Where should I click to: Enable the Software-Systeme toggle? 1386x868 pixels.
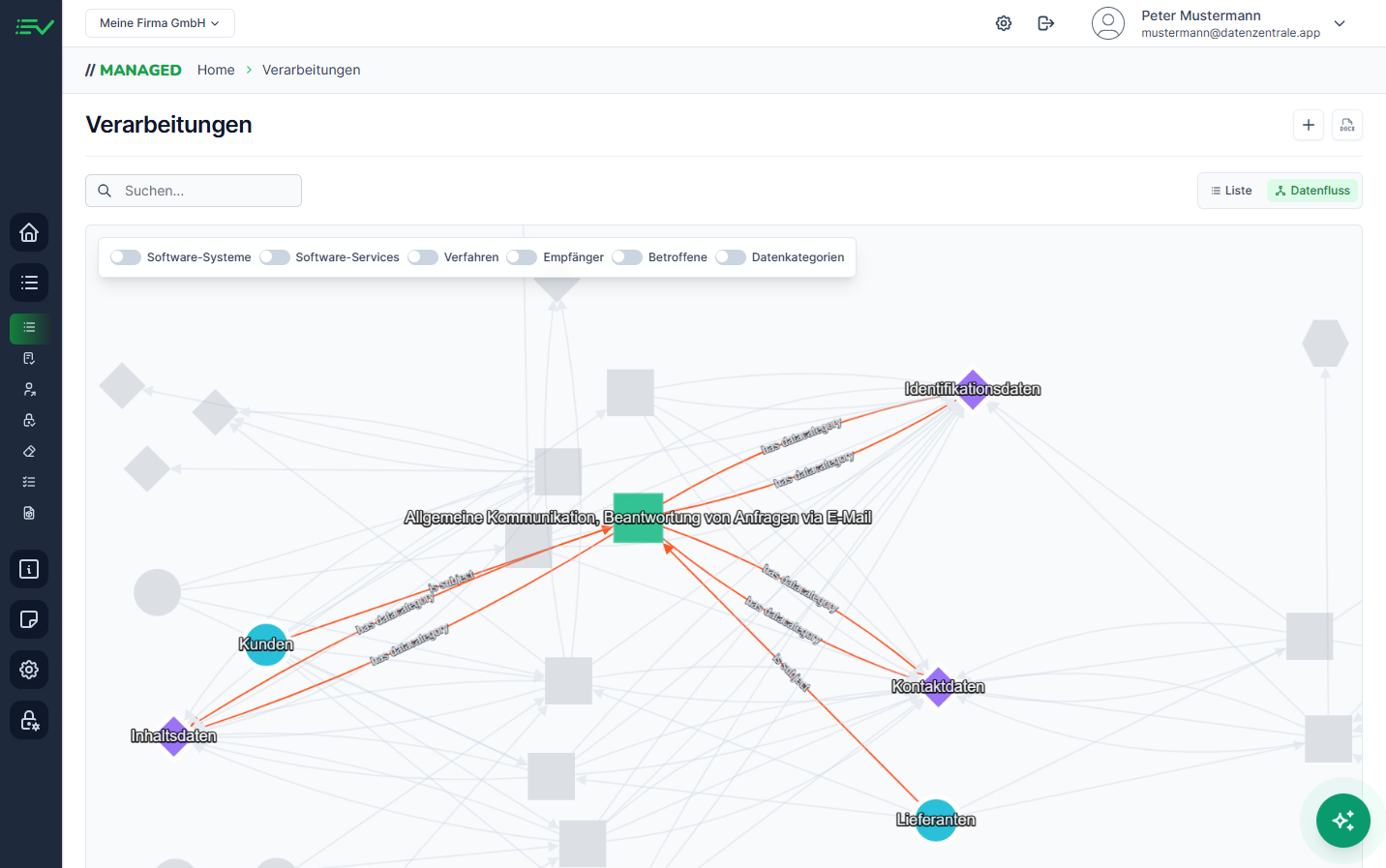[x=125, y=256]
